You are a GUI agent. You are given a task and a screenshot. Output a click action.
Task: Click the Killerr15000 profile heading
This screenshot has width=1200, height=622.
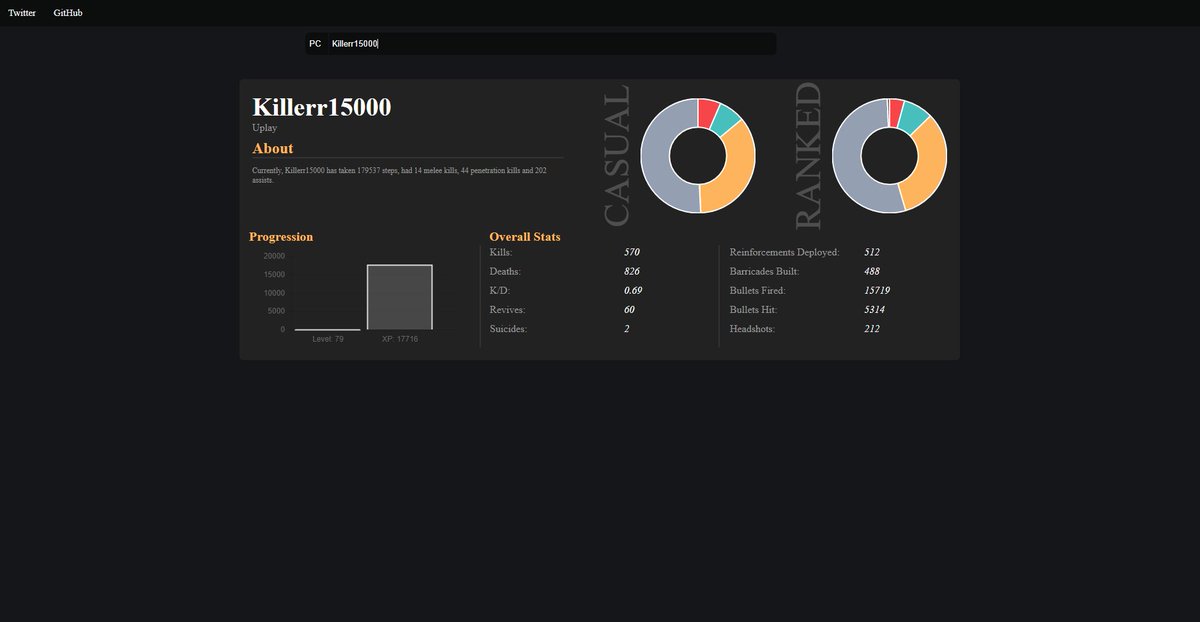tap(322, 107)
